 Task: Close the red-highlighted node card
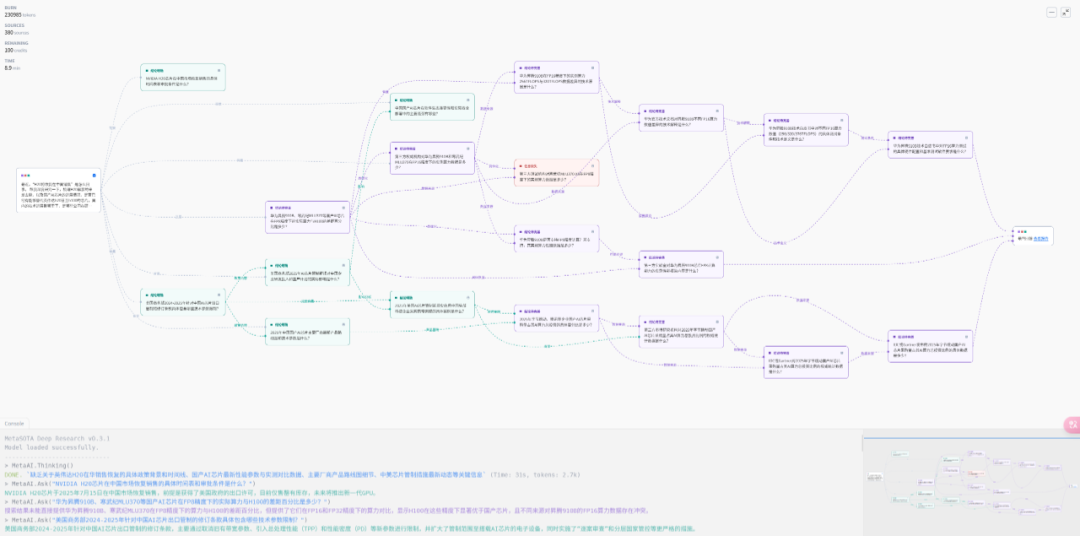click(592, 166)
